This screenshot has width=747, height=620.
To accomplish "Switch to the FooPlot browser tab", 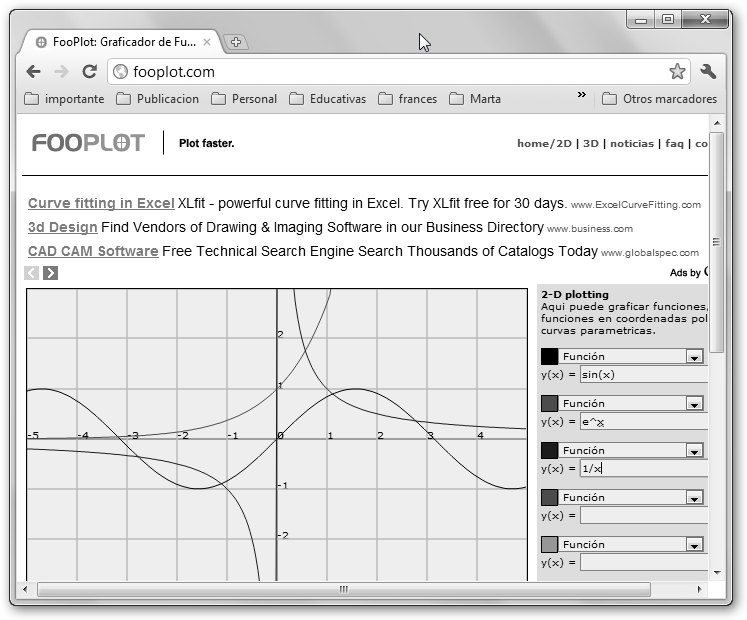I will [x=120, y=42].
